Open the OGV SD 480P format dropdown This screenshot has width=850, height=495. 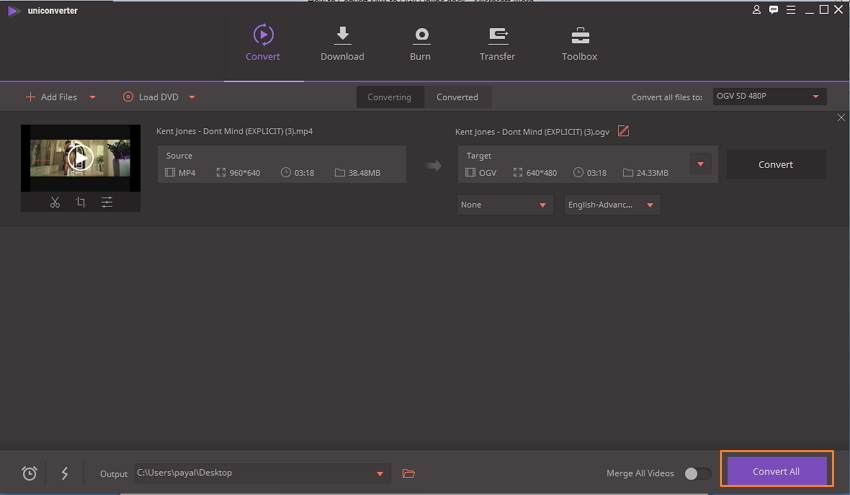(769, 96)
